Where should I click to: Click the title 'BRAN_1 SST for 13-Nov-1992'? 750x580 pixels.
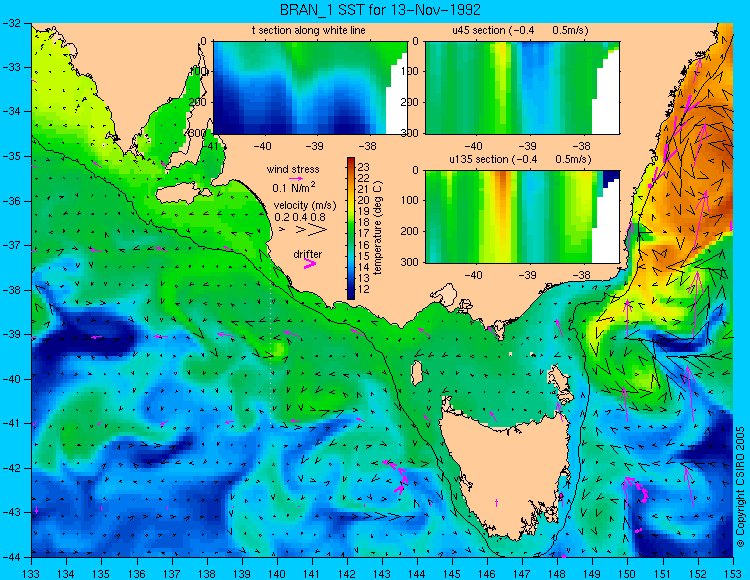tap(380, 10)
